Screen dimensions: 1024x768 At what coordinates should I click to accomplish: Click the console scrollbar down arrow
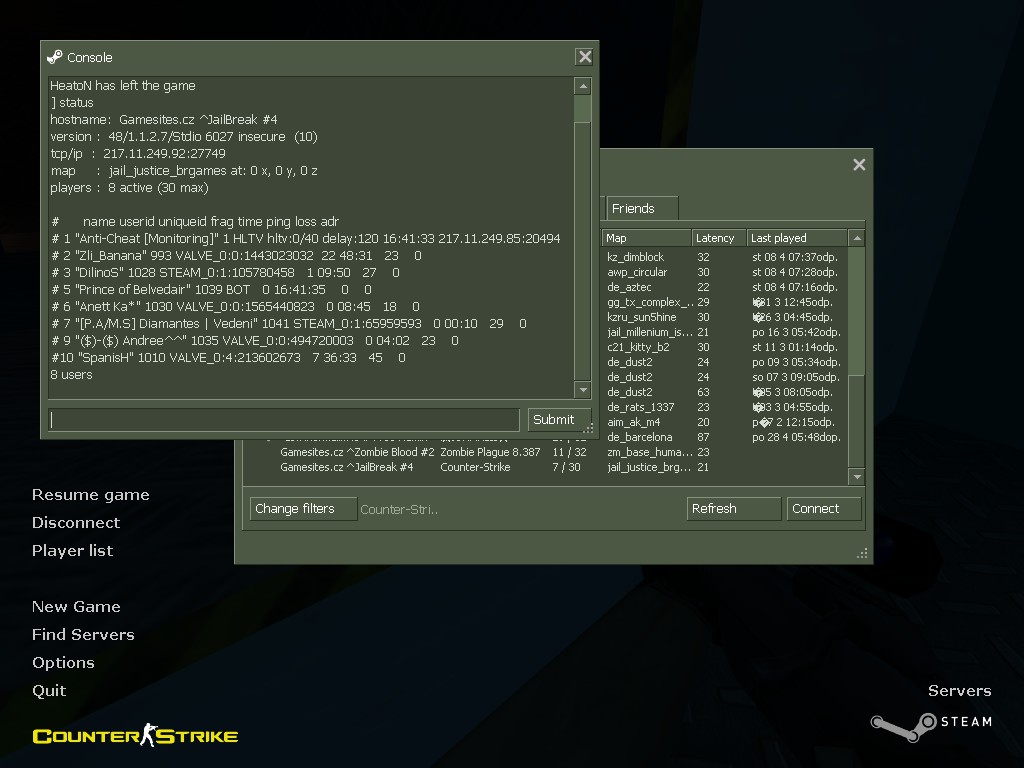point(583,390)
